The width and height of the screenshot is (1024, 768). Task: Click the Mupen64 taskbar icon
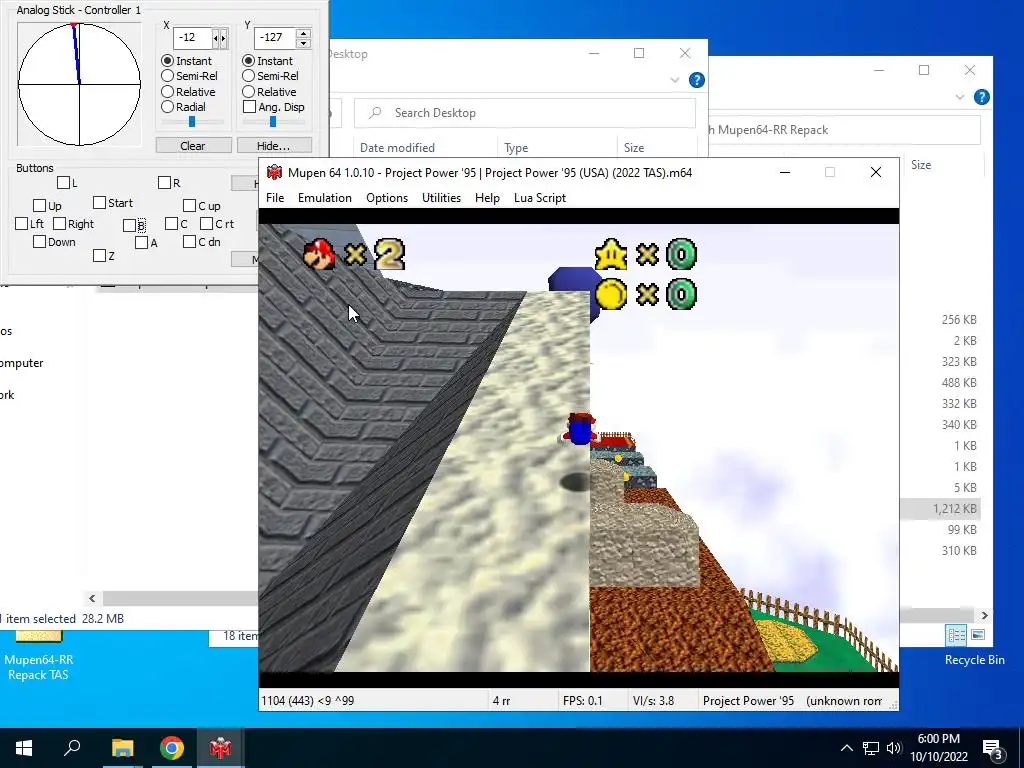point(221,748)
